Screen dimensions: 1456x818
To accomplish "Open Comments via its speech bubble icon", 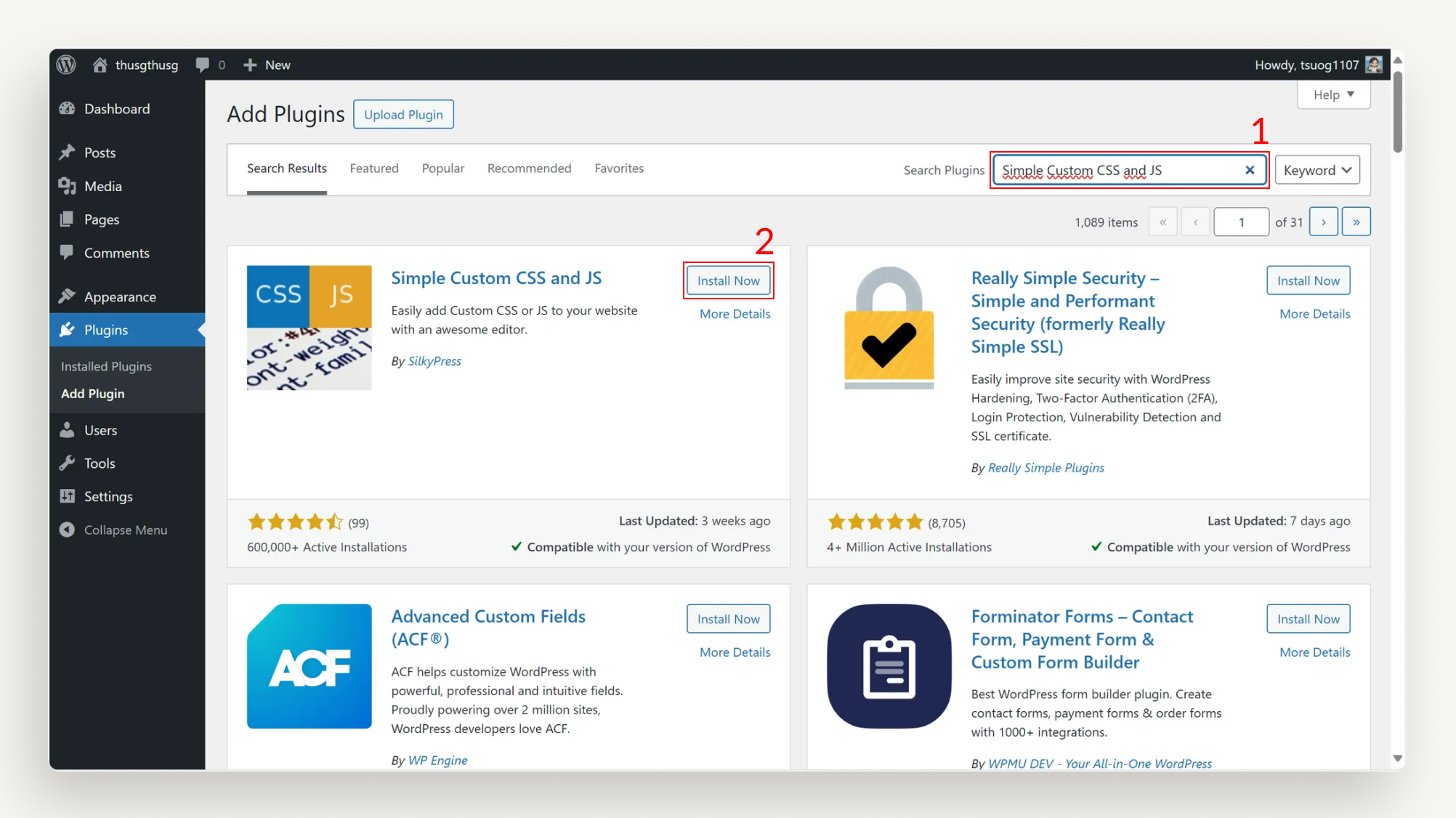I will point(67,253).
